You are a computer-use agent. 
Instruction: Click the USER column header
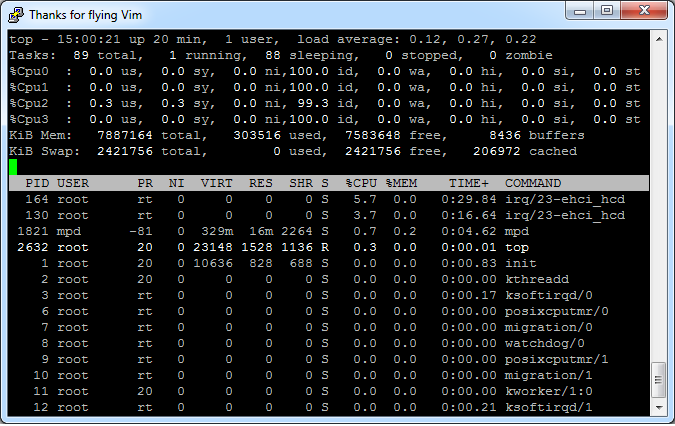(x=73, y=183)
